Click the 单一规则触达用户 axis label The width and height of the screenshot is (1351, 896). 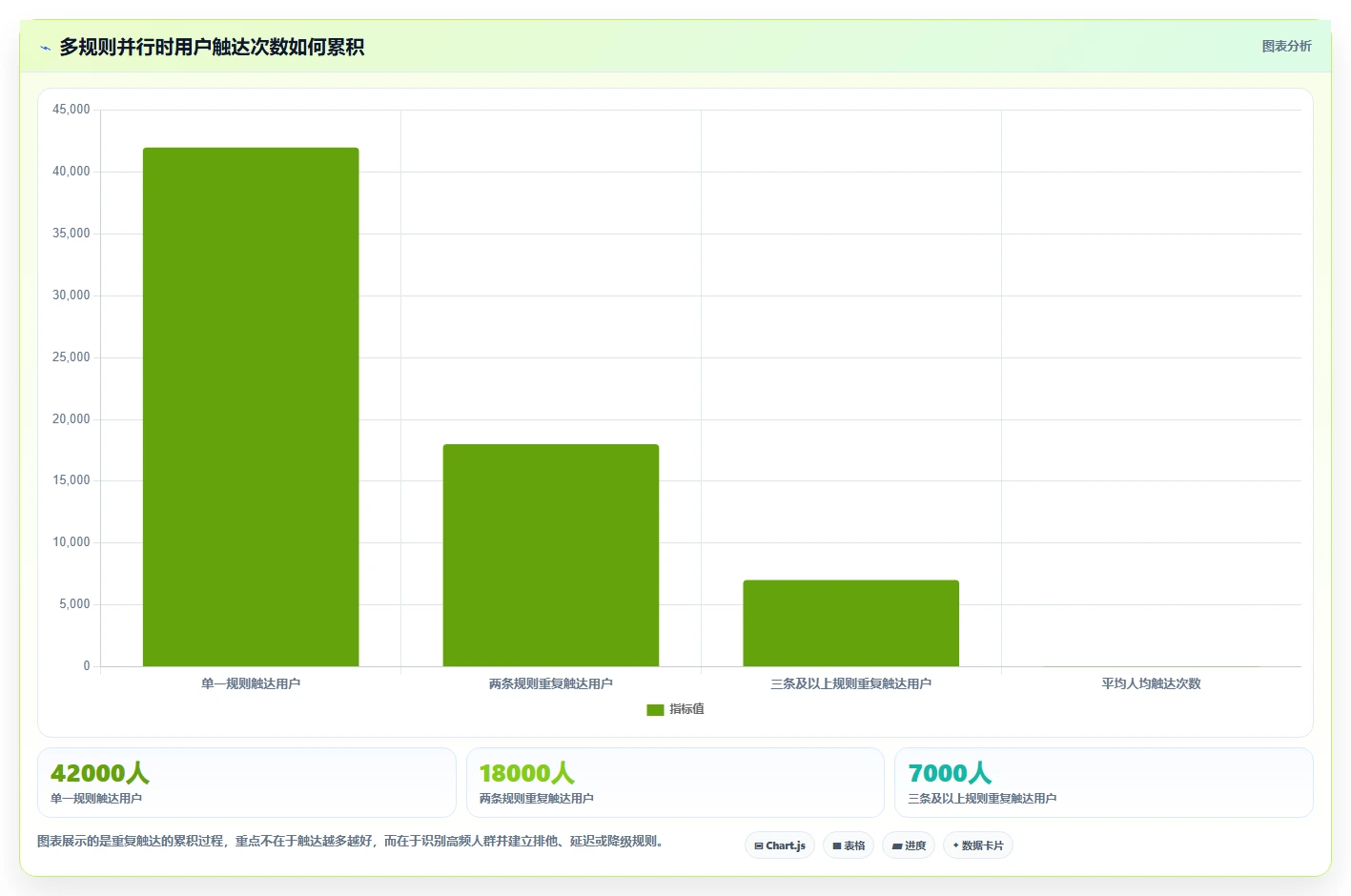pyautogui.click(x=251, y=683)
